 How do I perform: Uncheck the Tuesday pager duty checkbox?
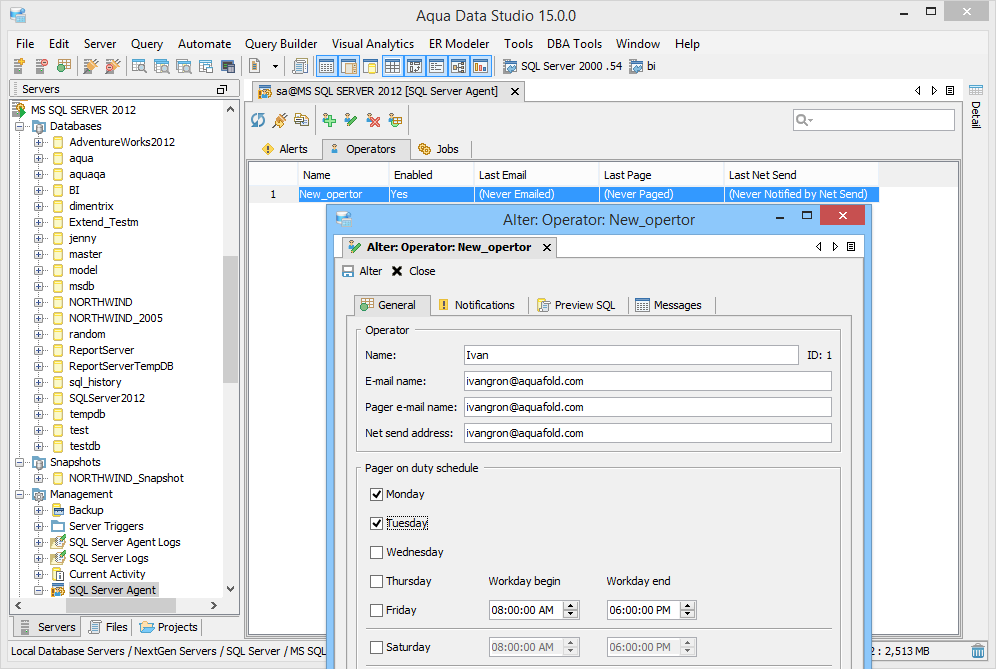[x=377, y=524]
